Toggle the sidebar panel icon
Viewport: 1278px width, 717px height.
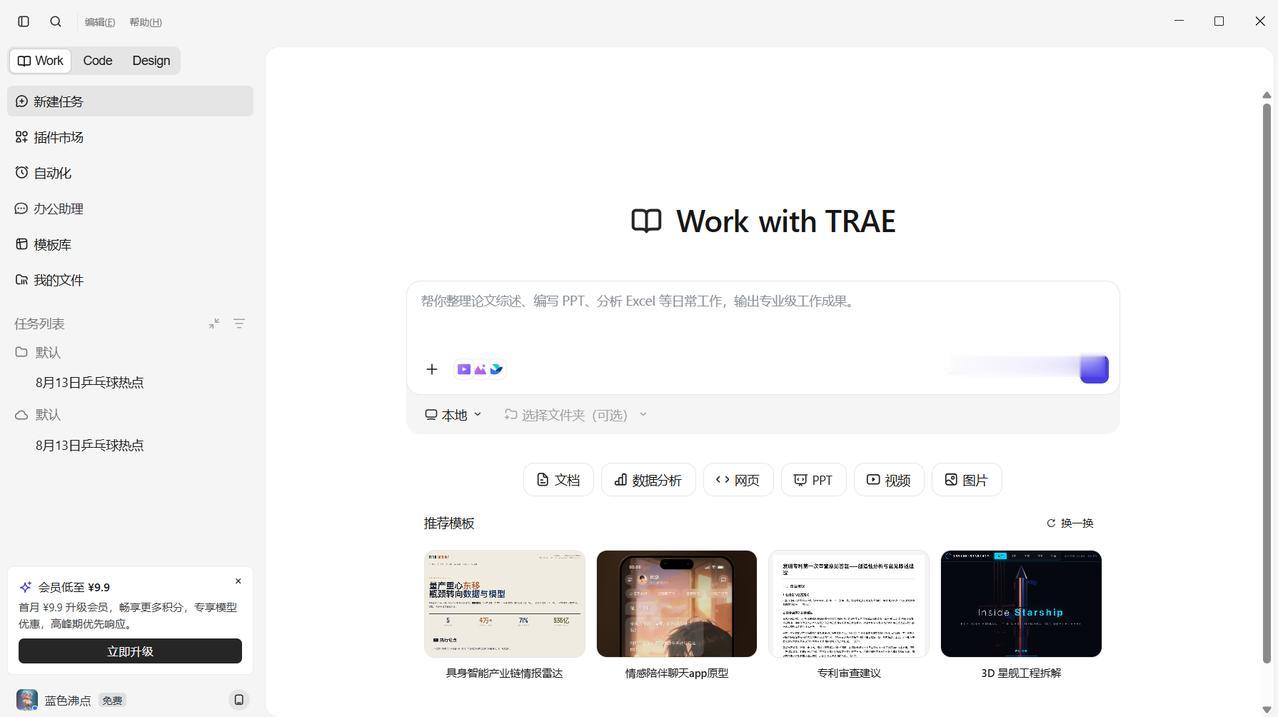tap(24, 21)
